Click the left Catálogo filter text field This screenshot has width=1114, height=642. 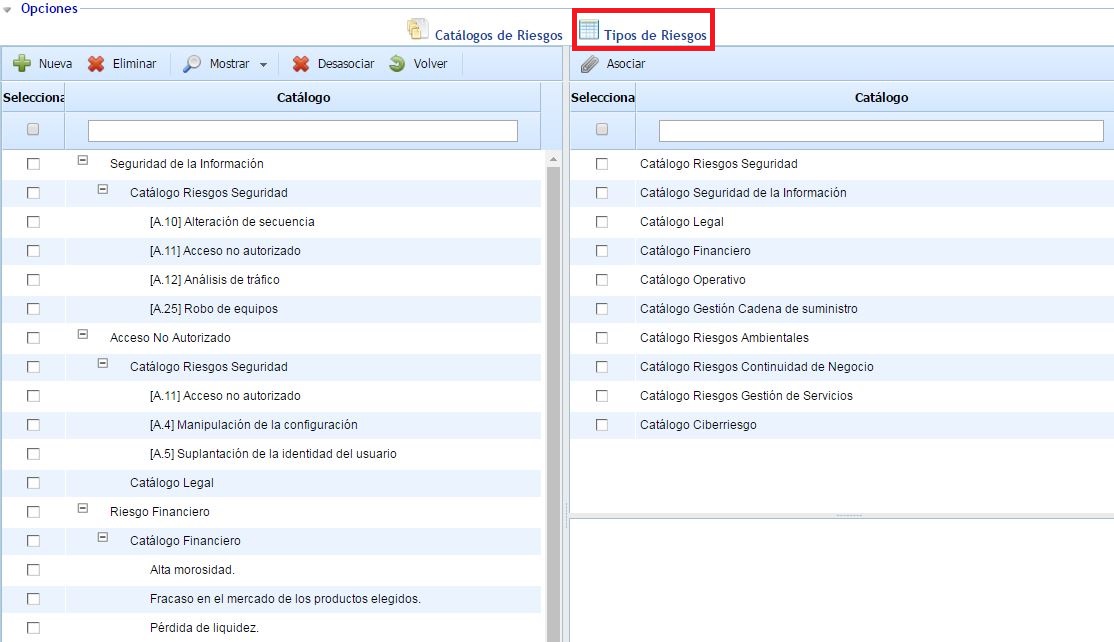click(302, 131)
